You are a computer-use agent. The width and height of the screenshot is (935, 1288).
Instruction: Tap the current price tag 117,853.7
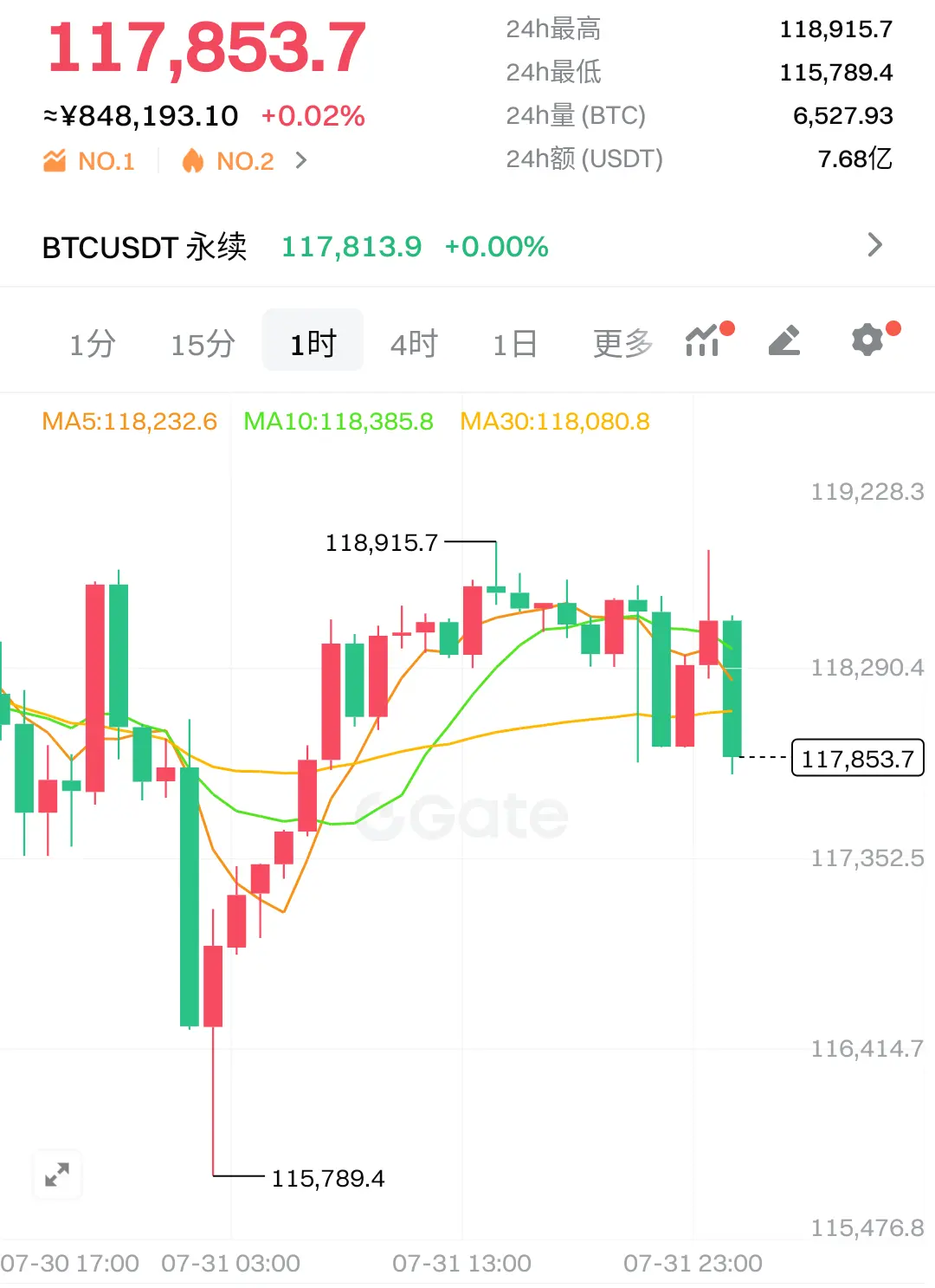858,758
